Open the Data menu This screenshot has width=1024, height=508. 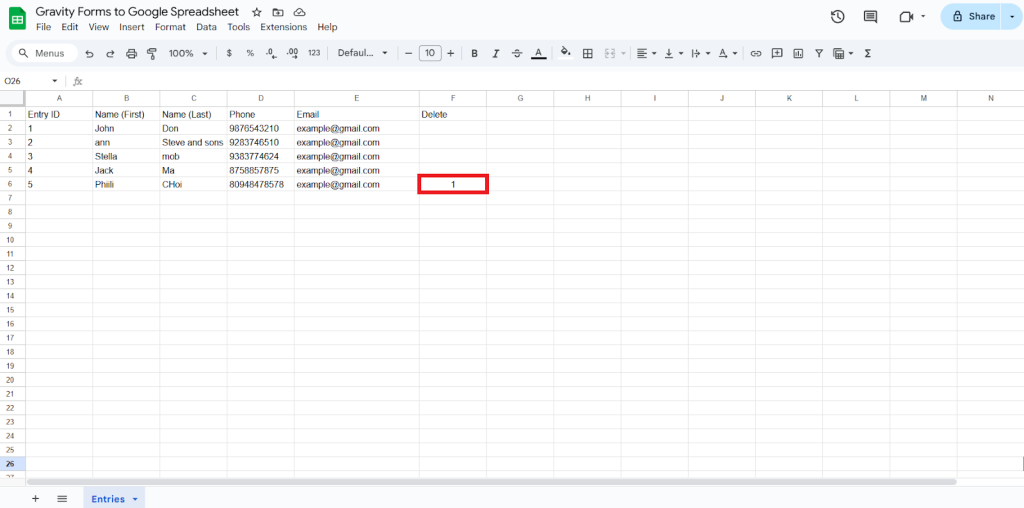click(x=206, y=27)
